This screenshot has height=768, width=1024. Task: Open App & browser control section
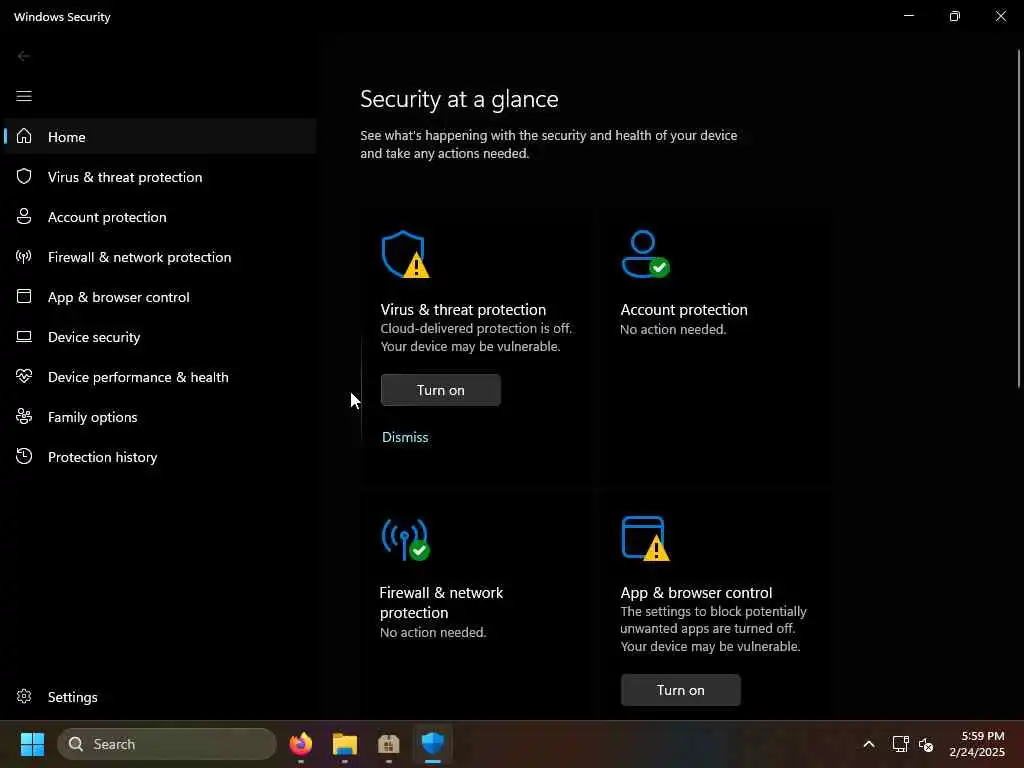pos(160,297)
